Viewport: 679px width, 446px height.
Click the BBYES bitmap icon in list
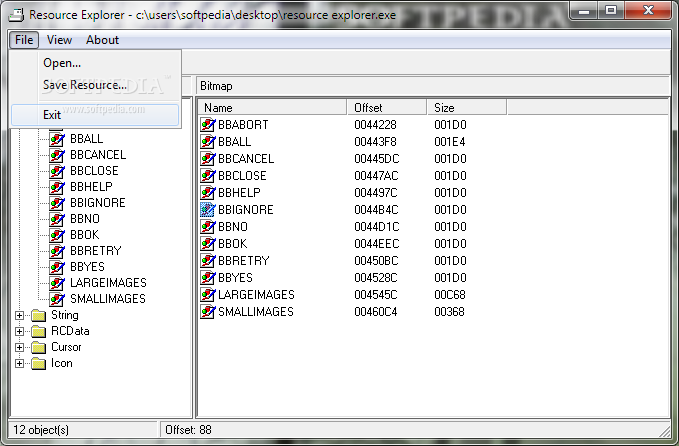click(208, 278)
